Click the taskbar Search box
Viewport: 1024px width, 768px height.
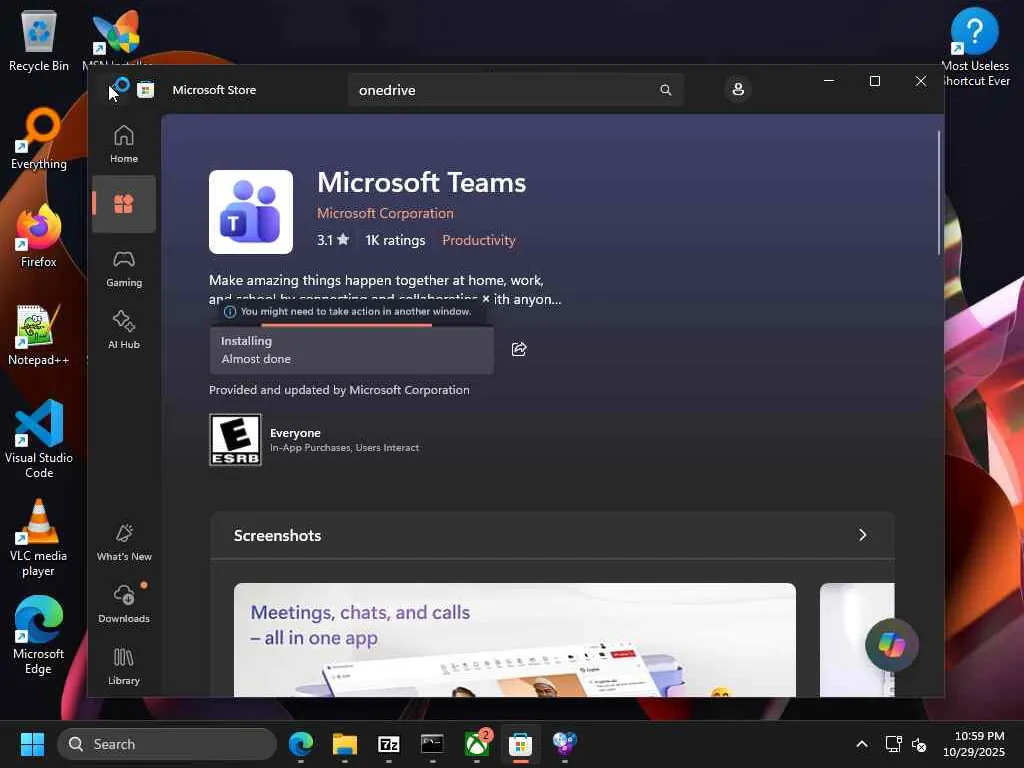[x=167, y=744]
